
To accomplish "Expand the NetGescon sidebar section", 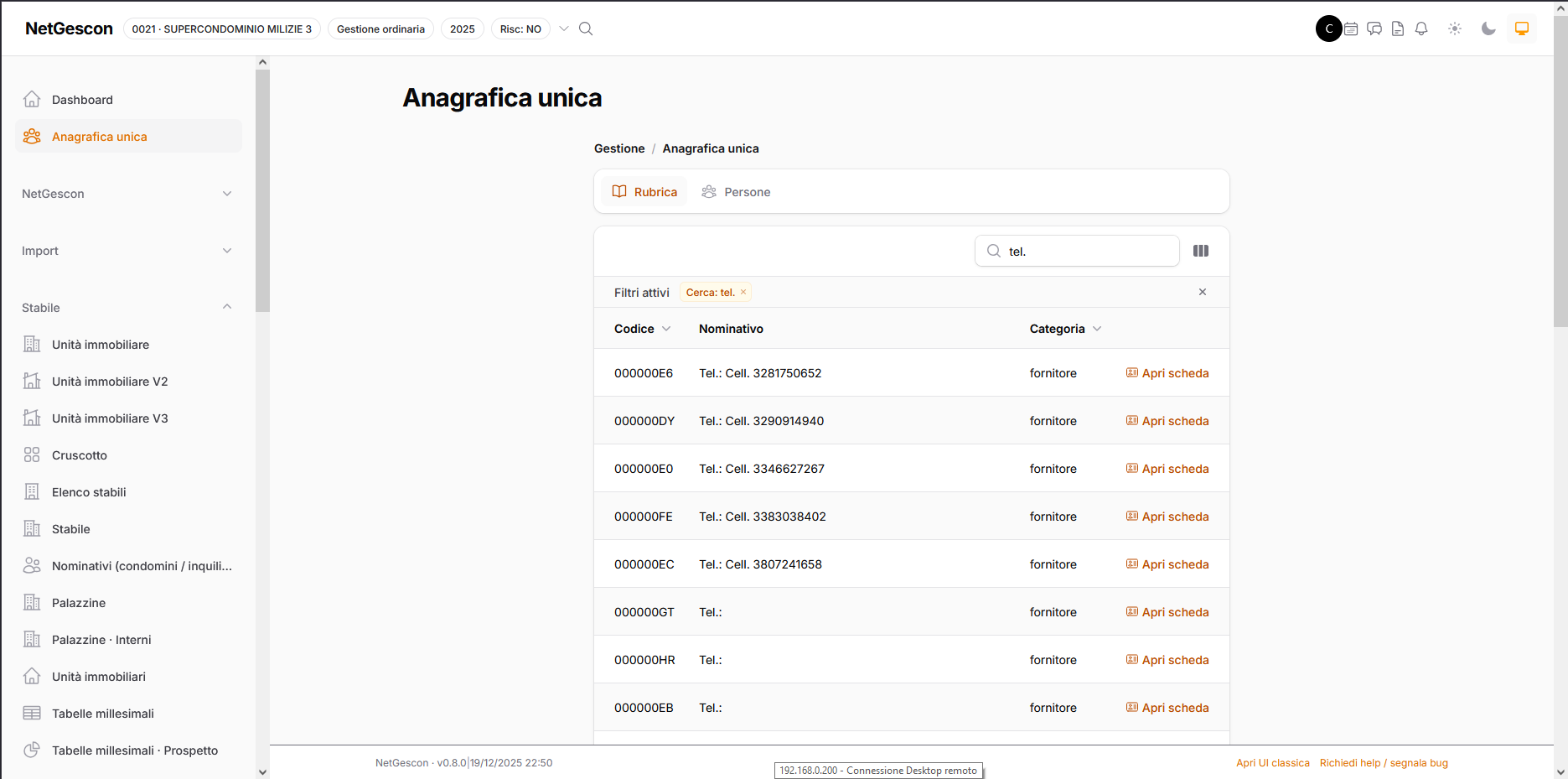I will click(128, 194).
